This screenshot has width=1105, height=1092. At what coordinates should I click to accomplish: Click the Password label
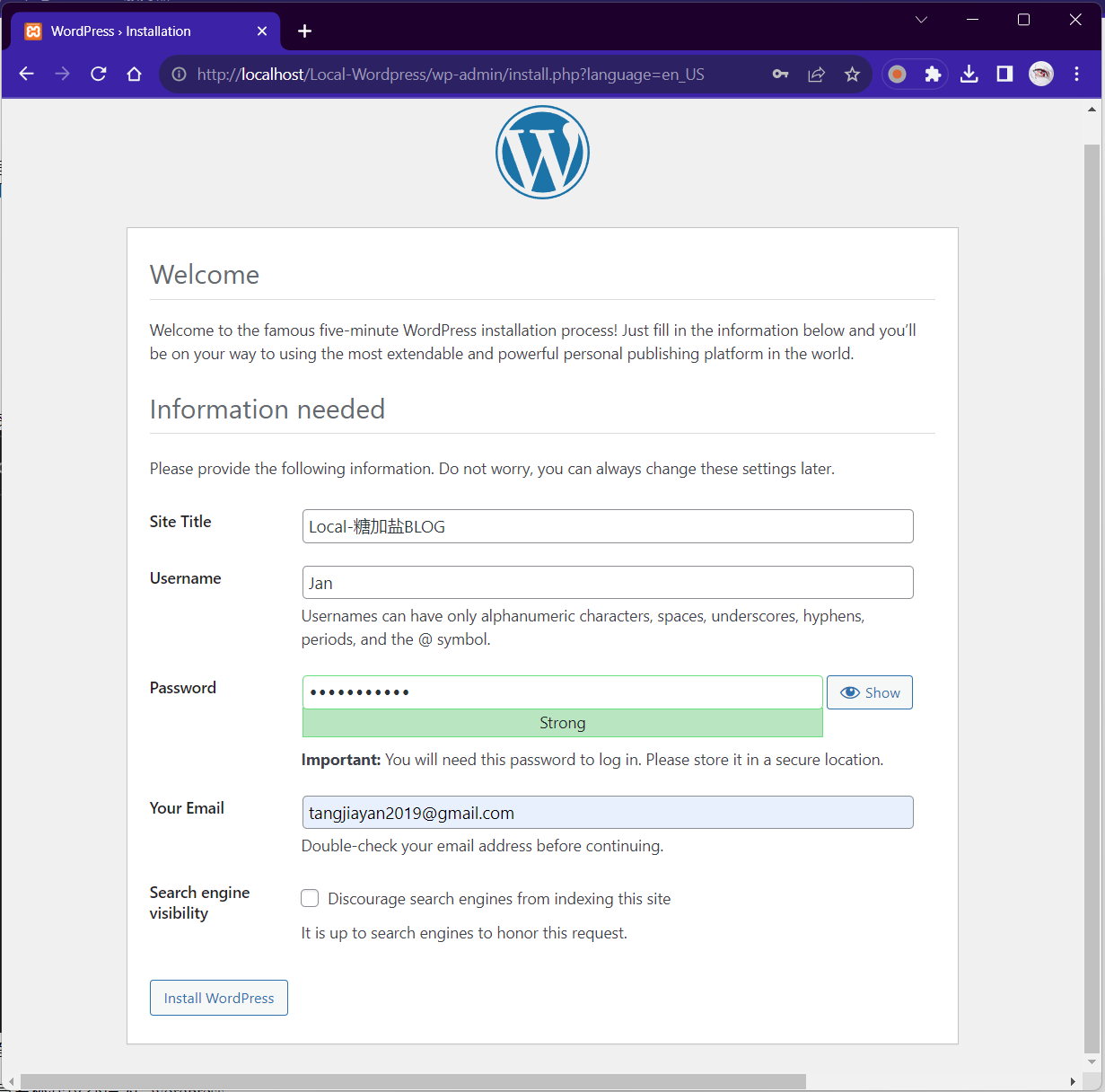click(183, 688)
